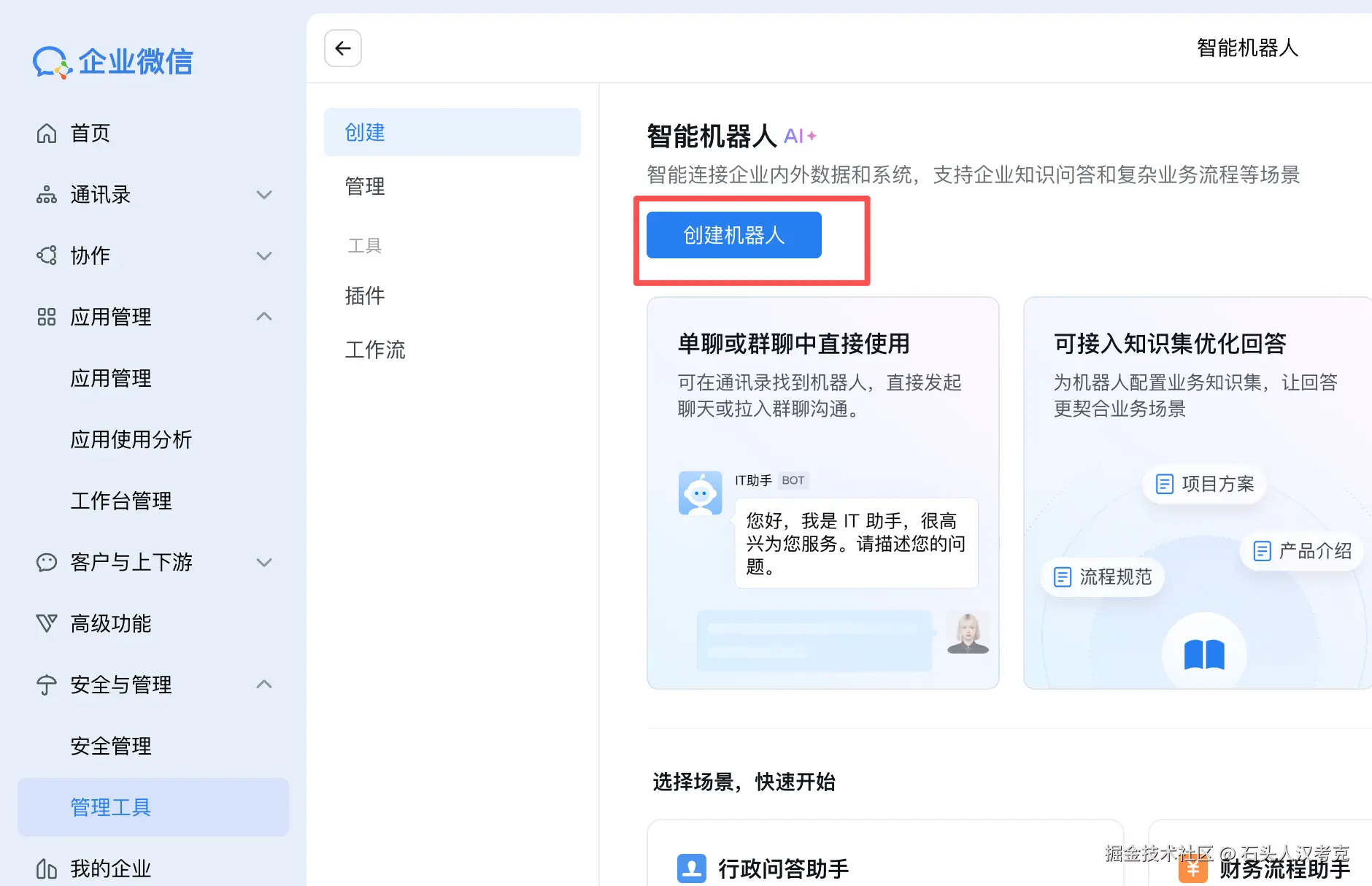This screenshot has width=1372, height=886.
Task: Click the 我的企业 building icon
Action: click(47, 868)
